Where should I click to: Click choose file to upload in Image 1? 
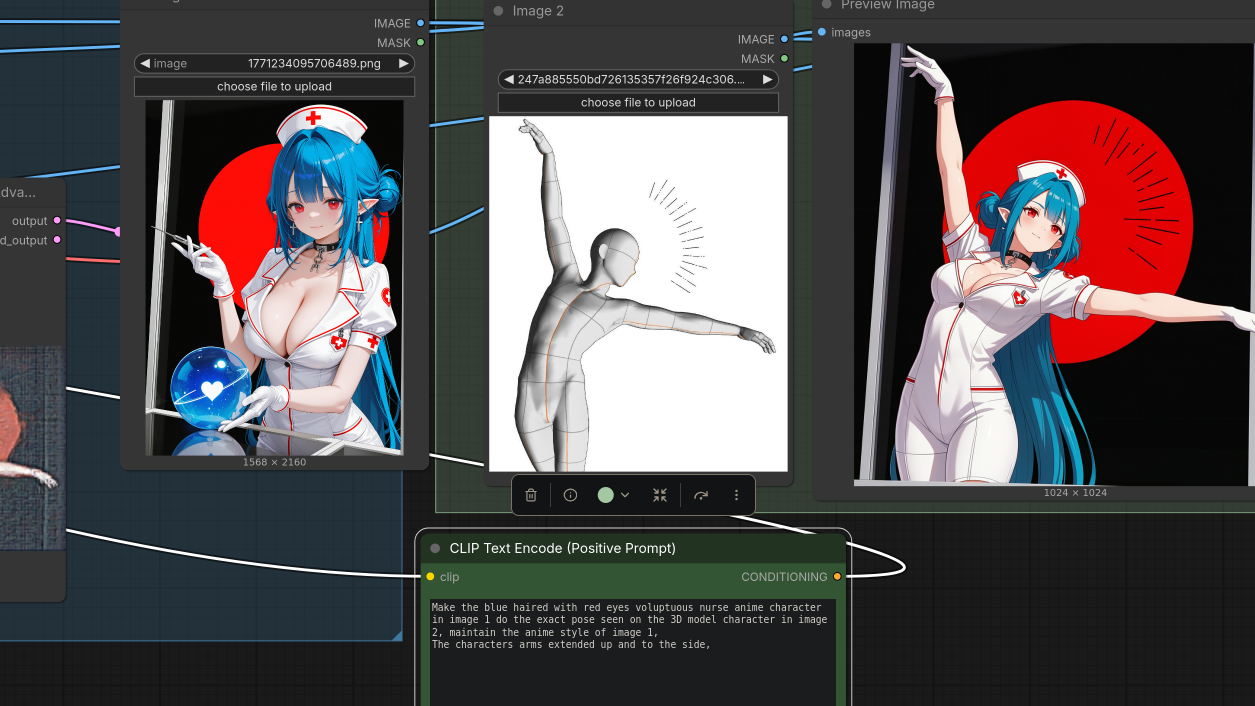click(x=274, y=87)
